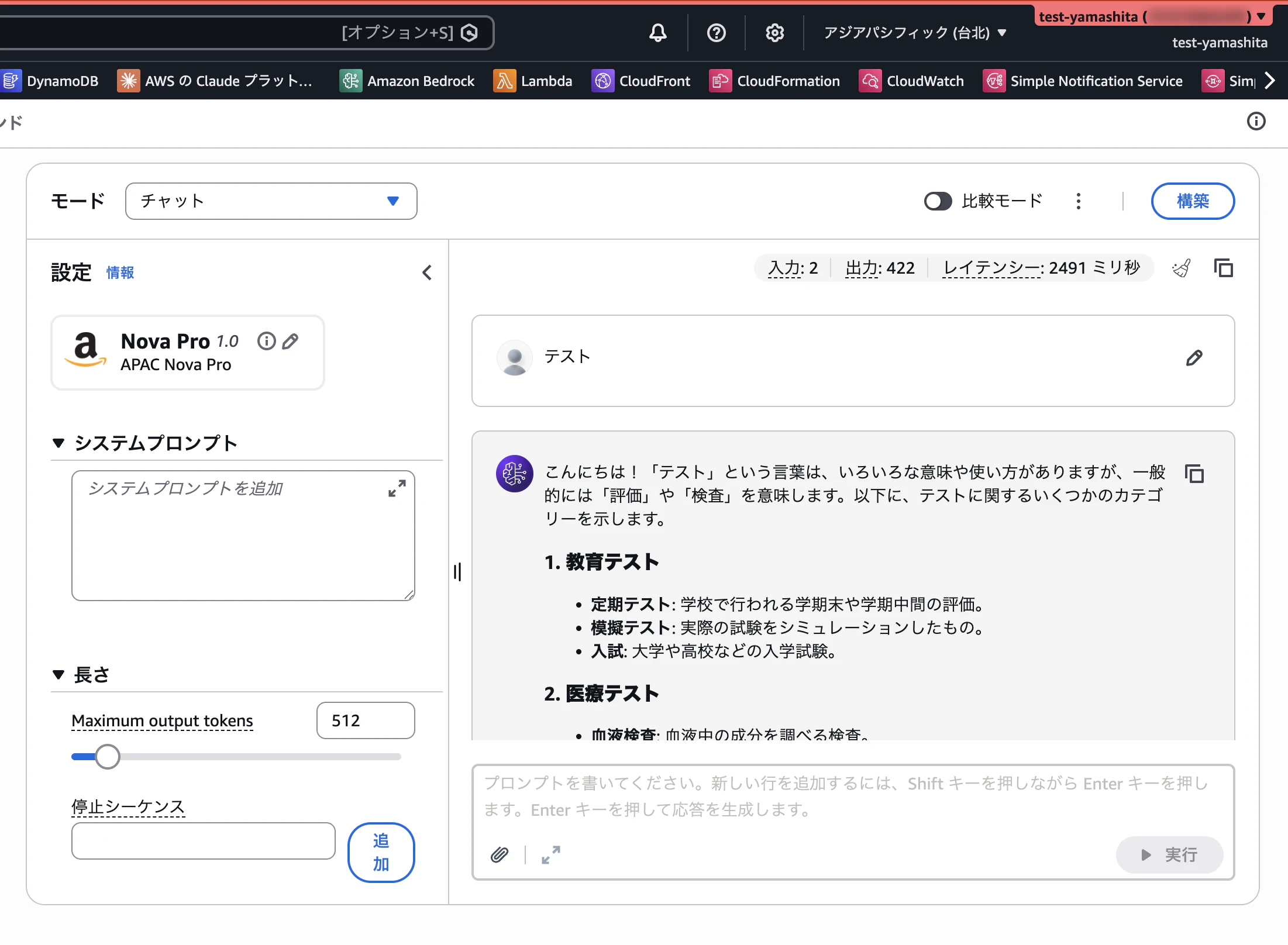Open the CloudWatch shortcut
Image resolution: width=1288 pixels, height=945 pixels.
pyautogui.click(x=911, y=81)
